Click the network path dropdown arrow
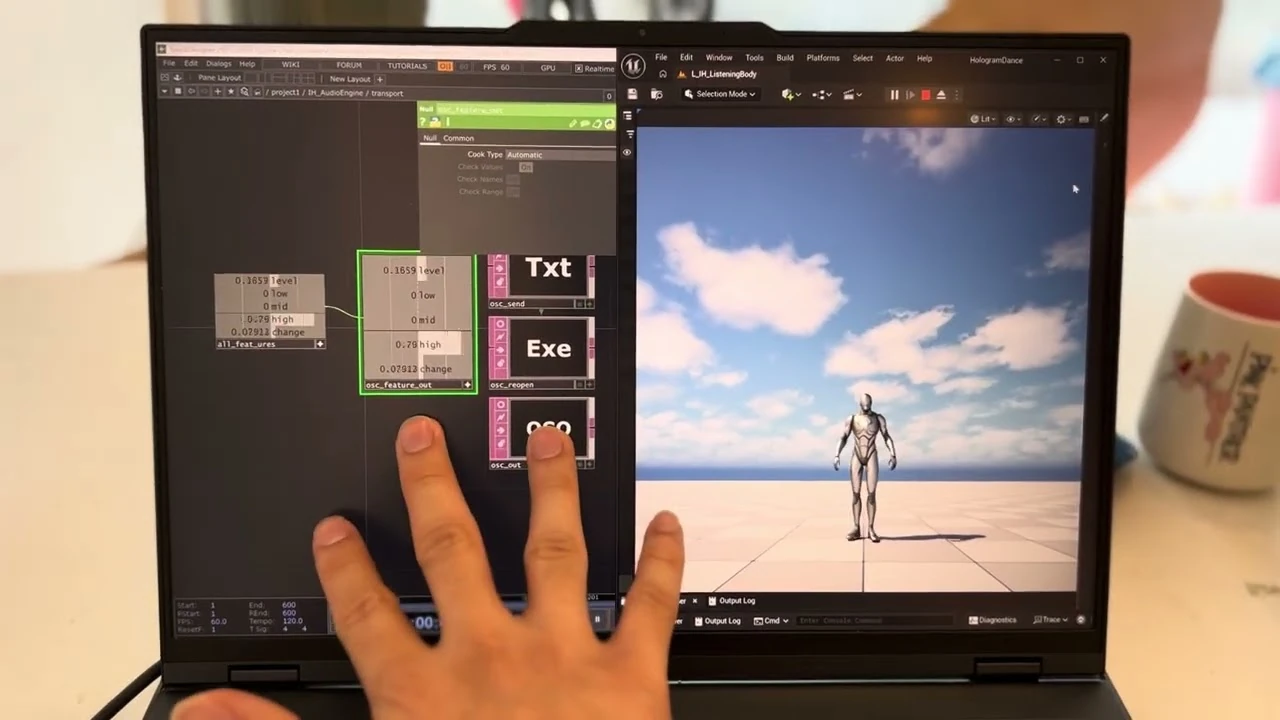 coord(166,92)
